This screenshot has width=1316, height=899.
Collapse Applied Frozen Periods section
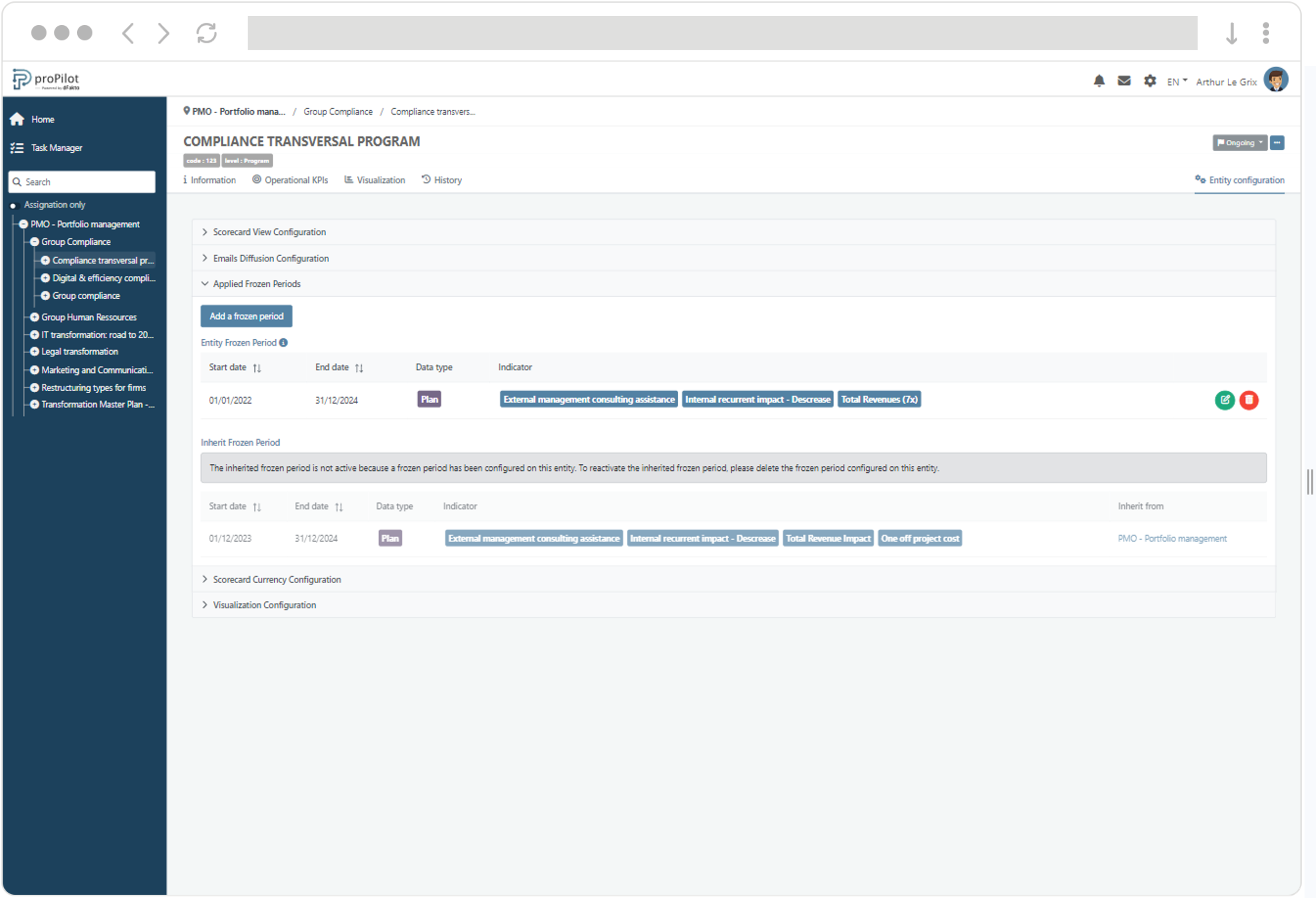point(256,284)
